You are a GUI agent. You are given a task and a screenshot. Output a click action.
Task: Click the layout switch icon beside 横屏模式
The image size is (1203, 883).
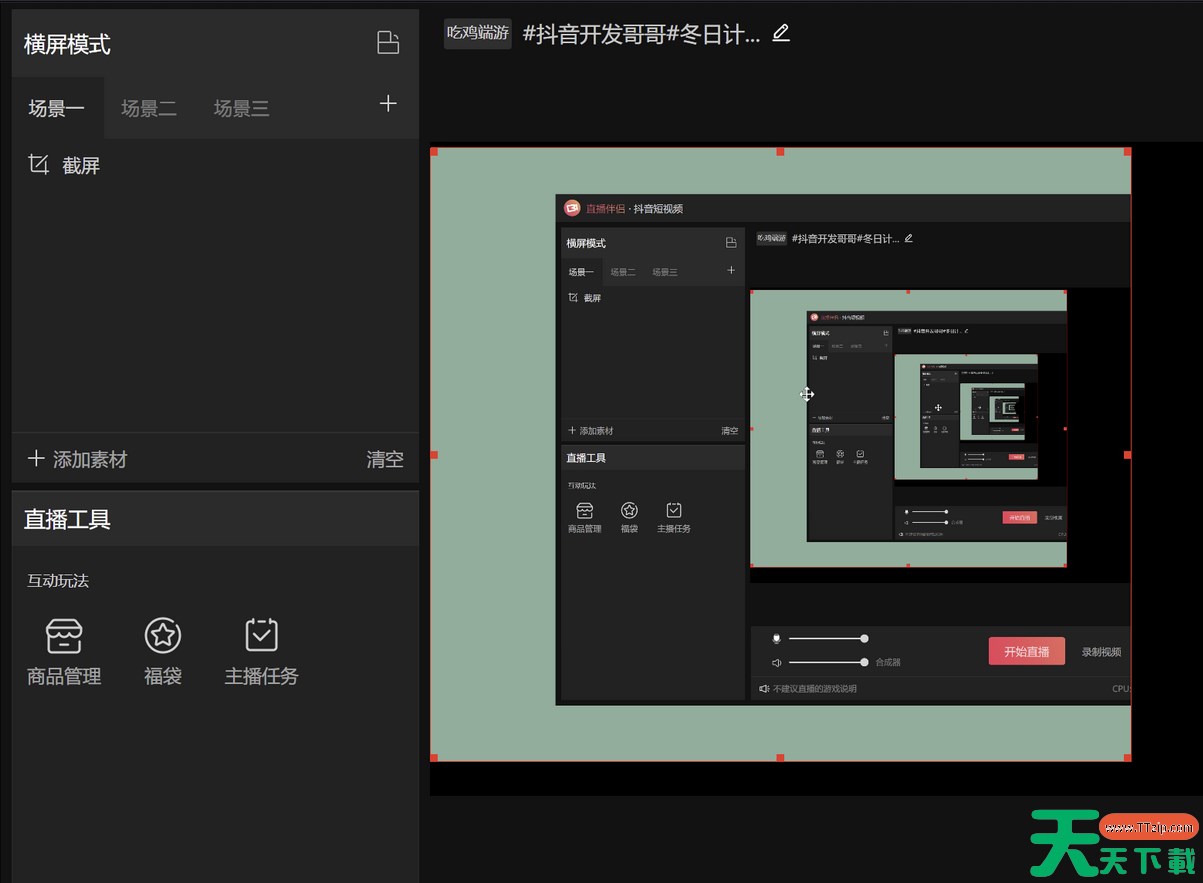(x=388, y=43)
